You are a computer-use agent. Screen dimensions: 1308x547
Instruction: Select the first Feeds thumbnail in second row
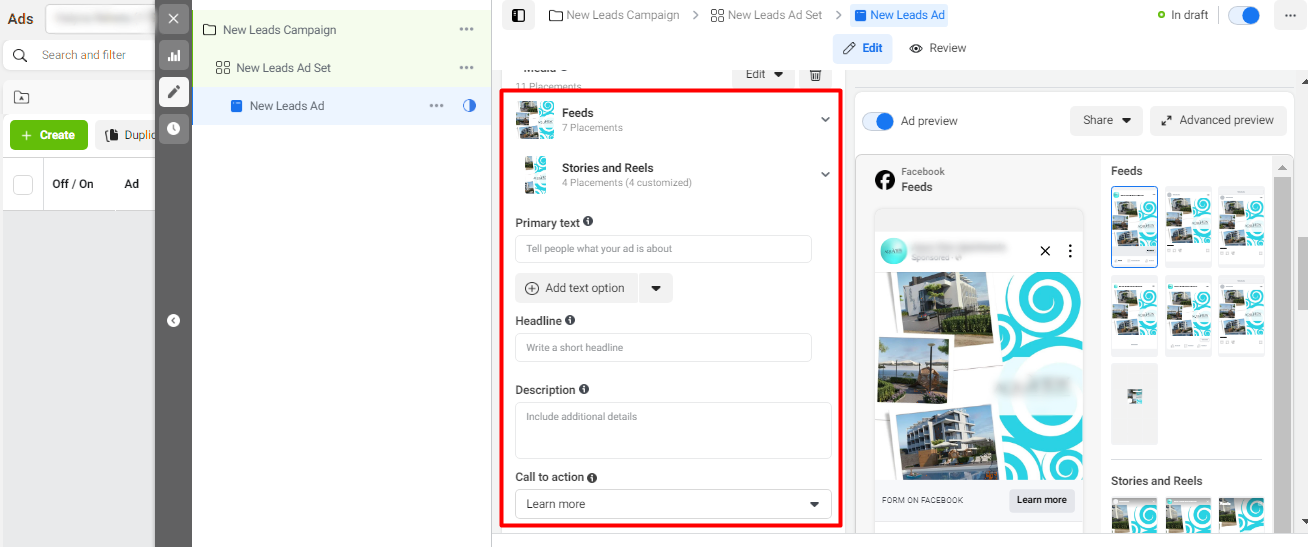click(x=1134, y=315)
